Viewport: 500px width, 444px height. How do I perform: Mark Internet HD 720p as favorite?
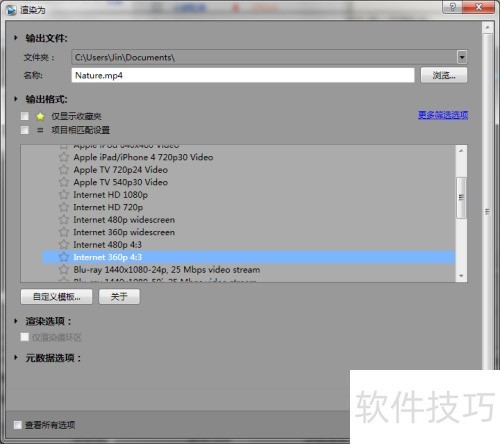tap(64, 207)
